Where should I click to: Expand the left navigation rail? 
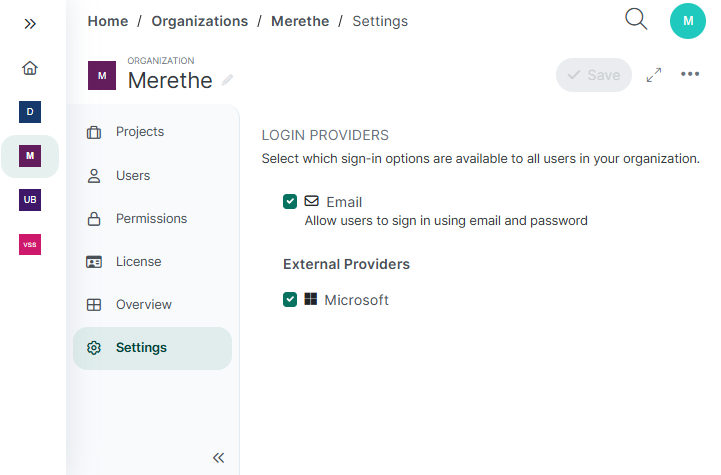tap(30, 23)
